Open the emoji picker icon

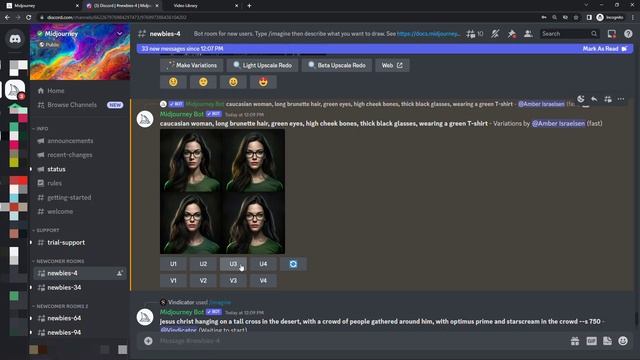tap(623, 341)
